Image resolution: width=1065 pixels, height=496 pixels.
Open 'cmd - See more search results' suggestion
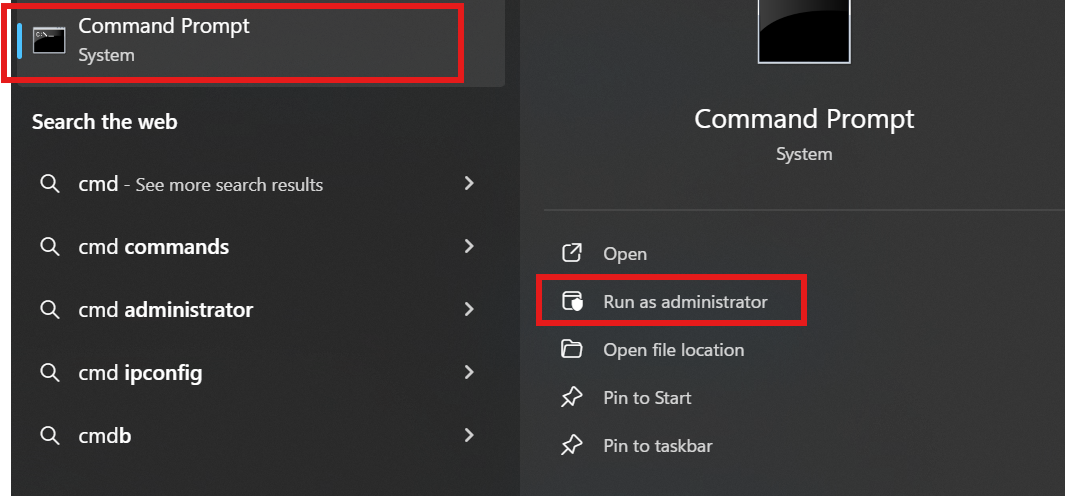click(261, 183)
